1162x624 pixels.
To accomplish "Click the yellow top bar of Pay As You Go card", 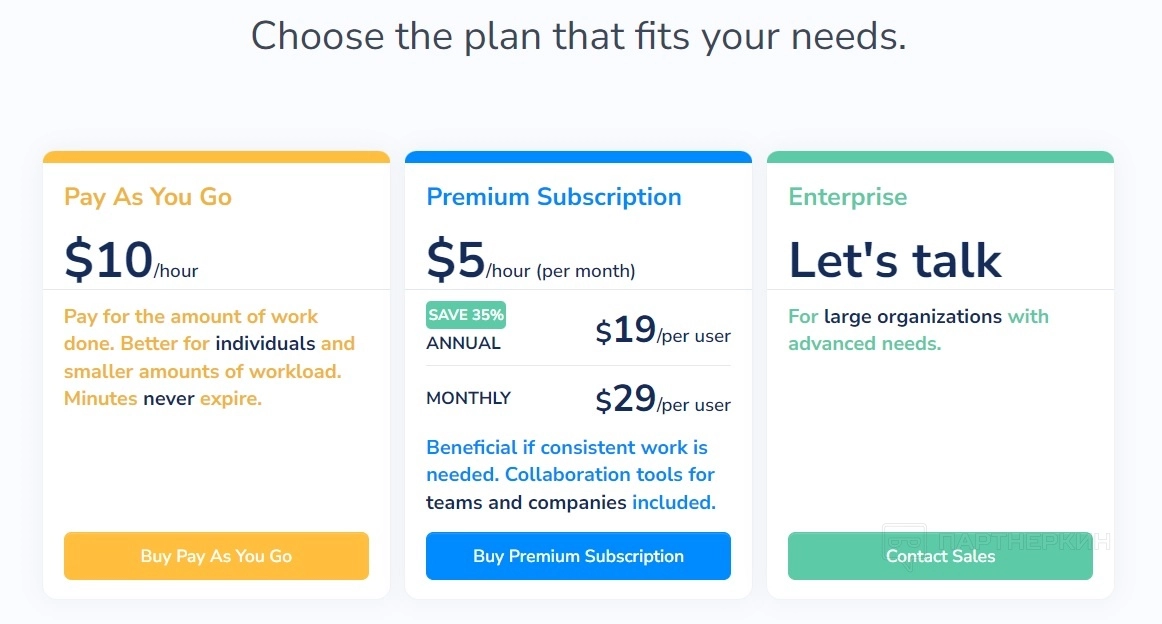I will [216, 157].
